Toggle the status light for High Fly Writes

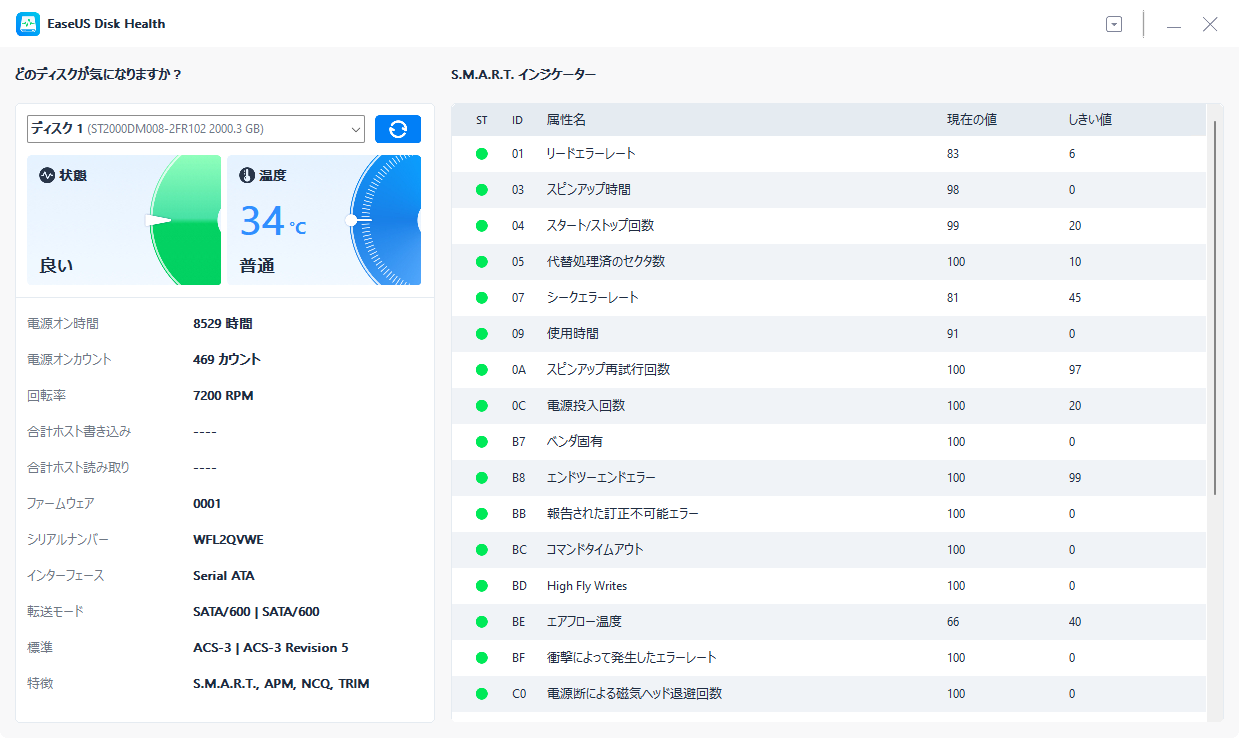pyautogui.click(x=481, y=585)
